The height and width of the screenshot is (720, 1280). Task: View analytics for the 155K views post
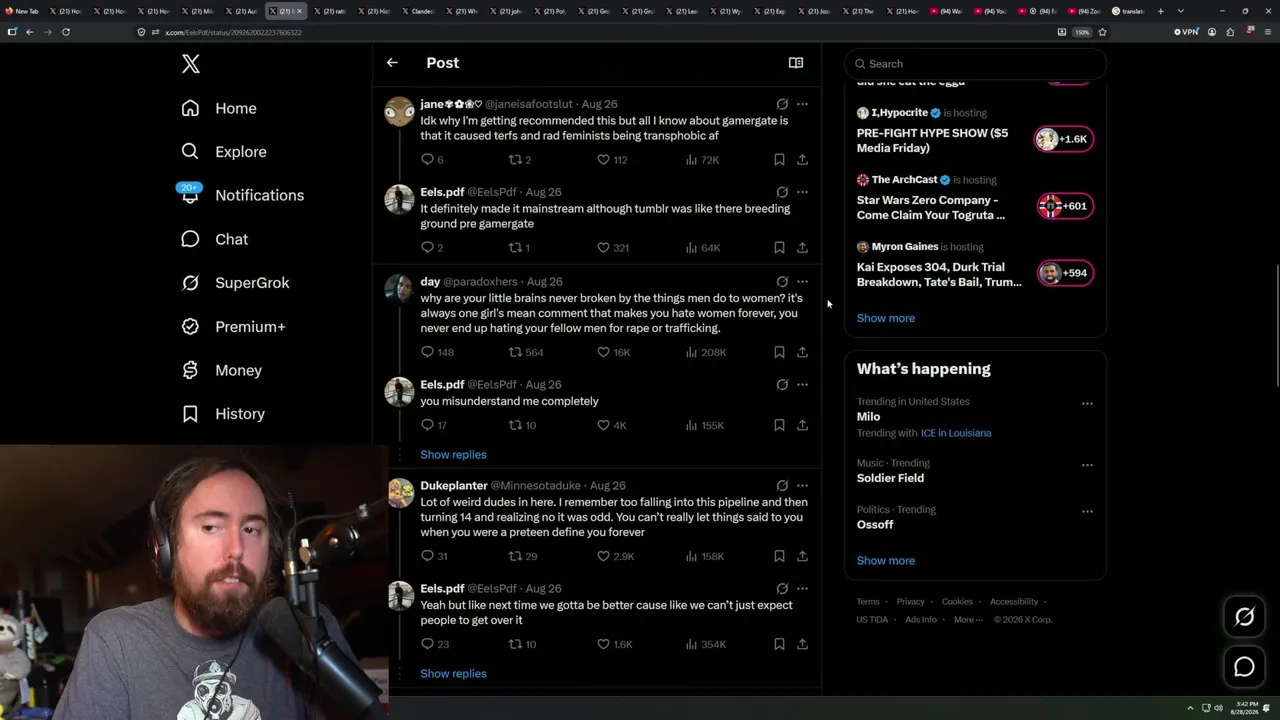click(704, 425)
